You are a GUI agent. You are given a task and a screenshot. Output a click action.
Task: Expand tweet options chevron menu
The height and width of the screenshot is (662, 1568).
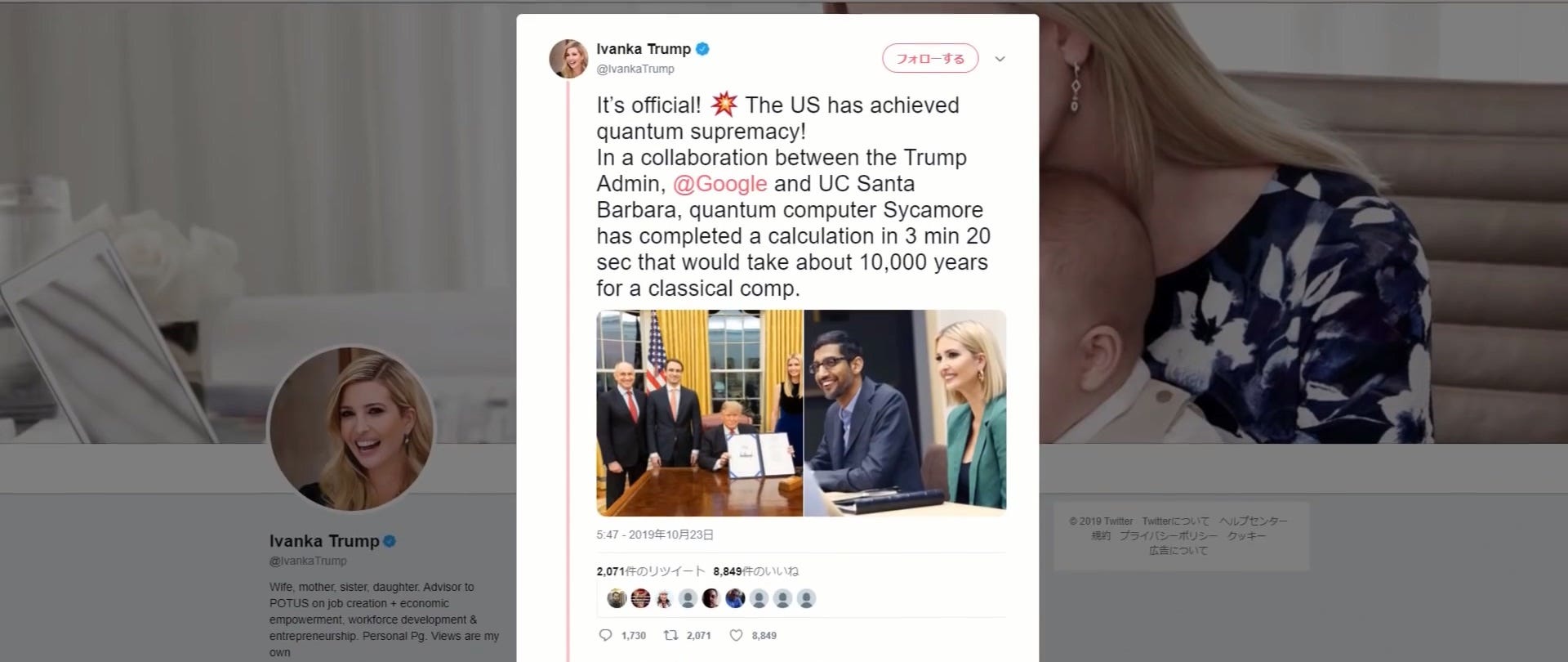[1000, 59]
